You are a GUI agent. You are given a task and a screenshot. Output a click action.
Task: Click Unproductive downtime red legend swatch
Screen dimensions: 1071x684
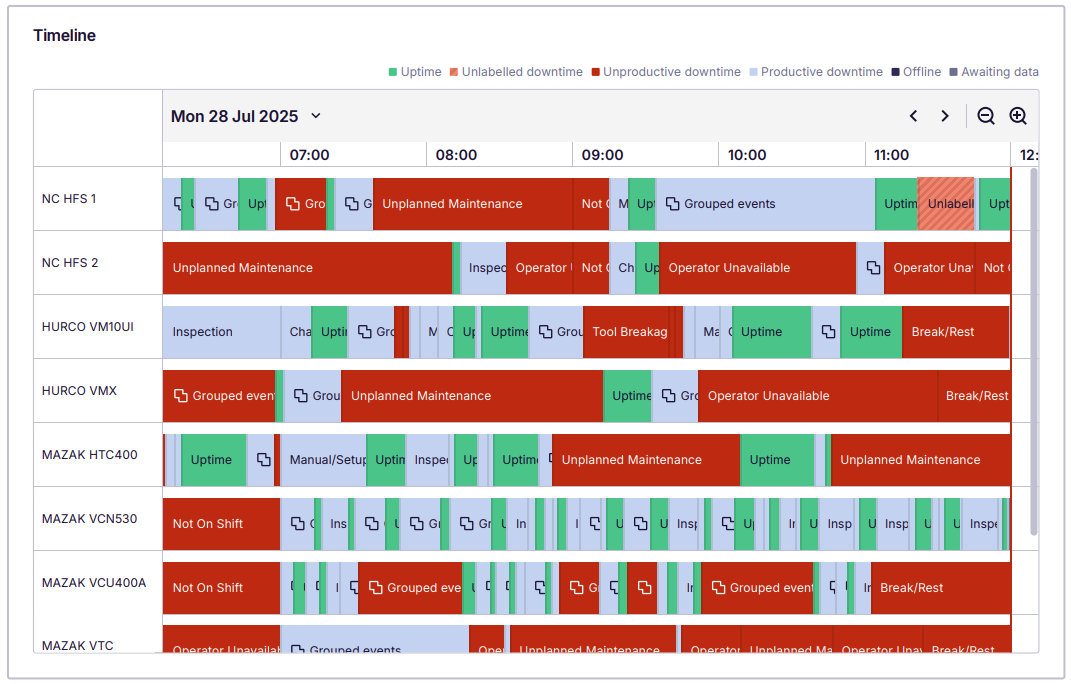(596, 72)
